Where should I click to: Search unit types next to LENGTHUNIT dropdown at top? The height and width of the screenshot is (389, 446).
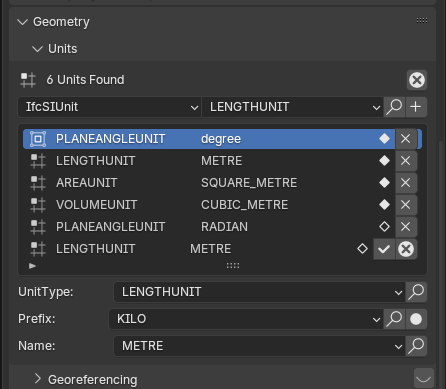[395, 107]
